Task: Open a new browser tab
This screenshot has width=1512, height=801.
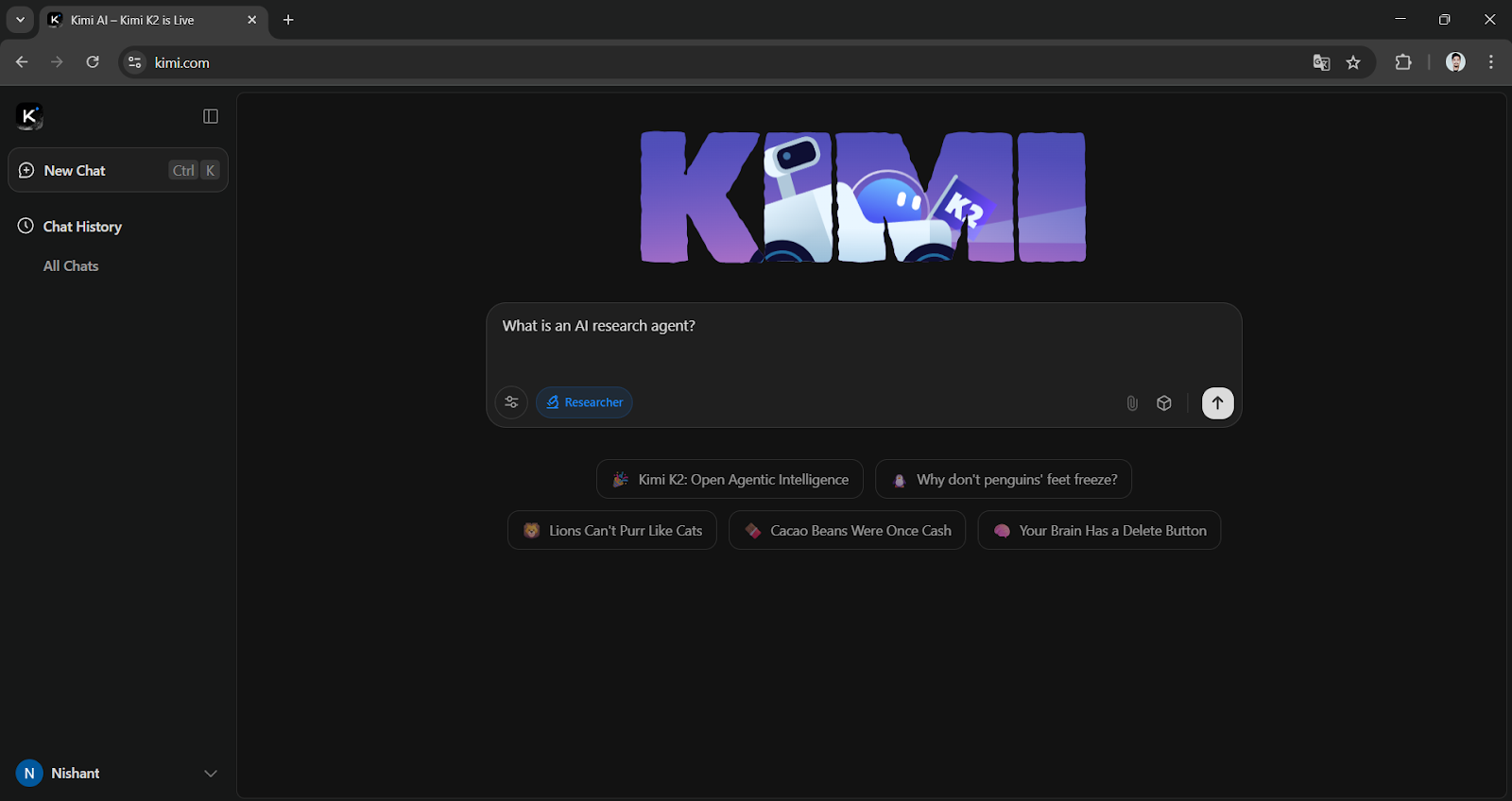Action: point(288,20)
